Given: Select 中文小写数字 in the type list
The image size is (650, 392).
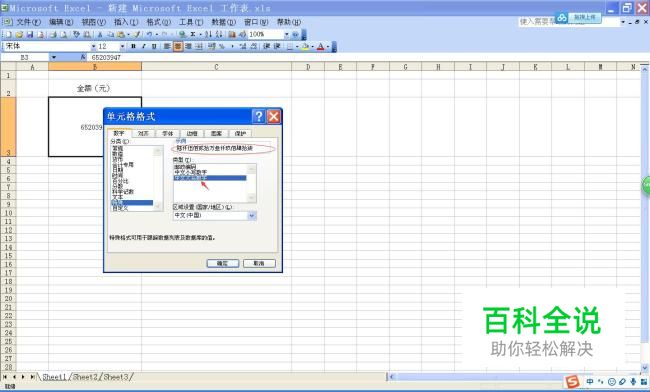Looking at the screenshot, I should pyautogui.click(x=190, y=172).
